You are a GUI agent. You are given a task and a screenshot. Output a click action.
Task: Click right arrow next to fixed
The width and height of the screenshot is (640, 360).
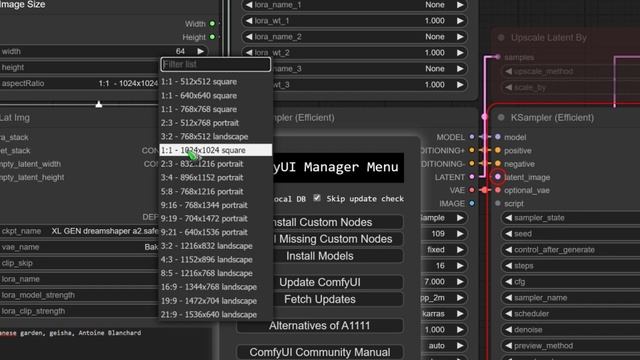pyautogui.click(x=460, y=250)
